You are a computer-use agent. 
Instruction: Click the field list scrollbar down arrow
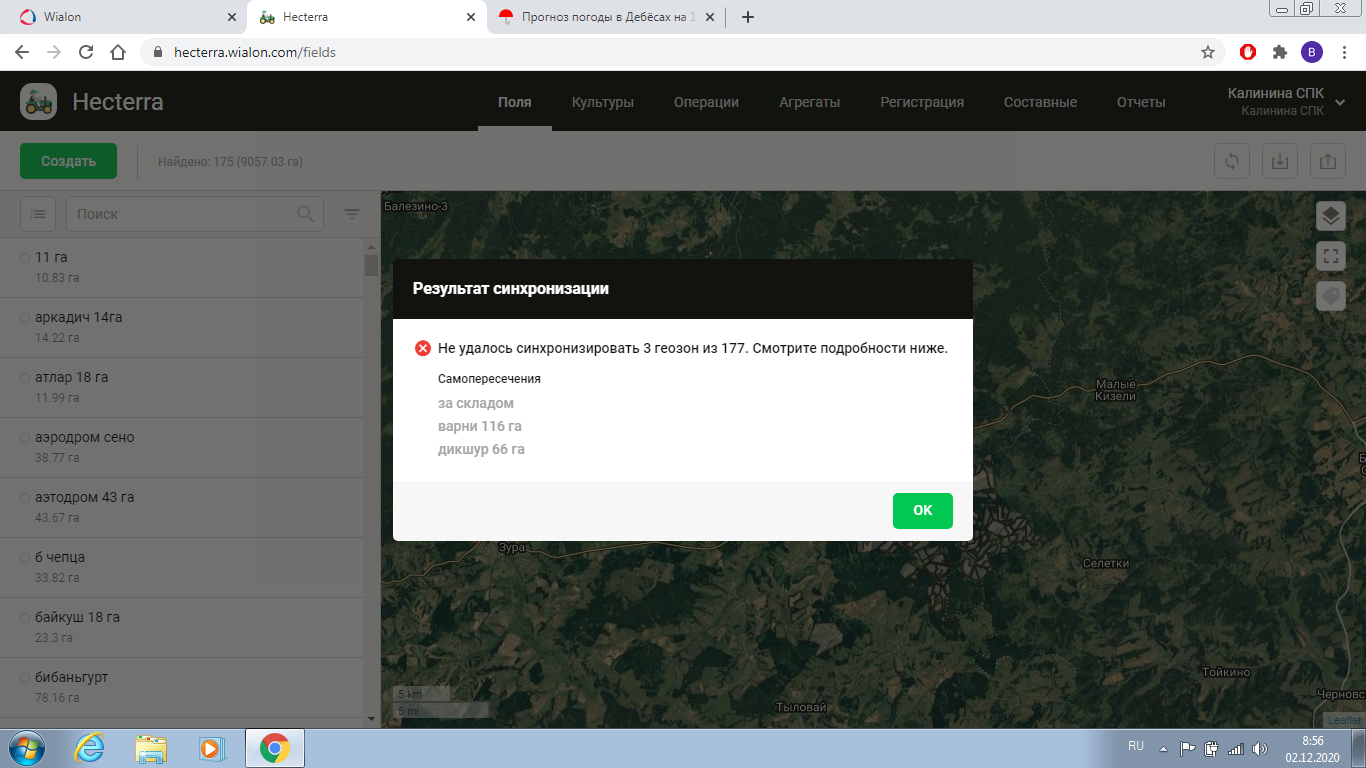371,719
